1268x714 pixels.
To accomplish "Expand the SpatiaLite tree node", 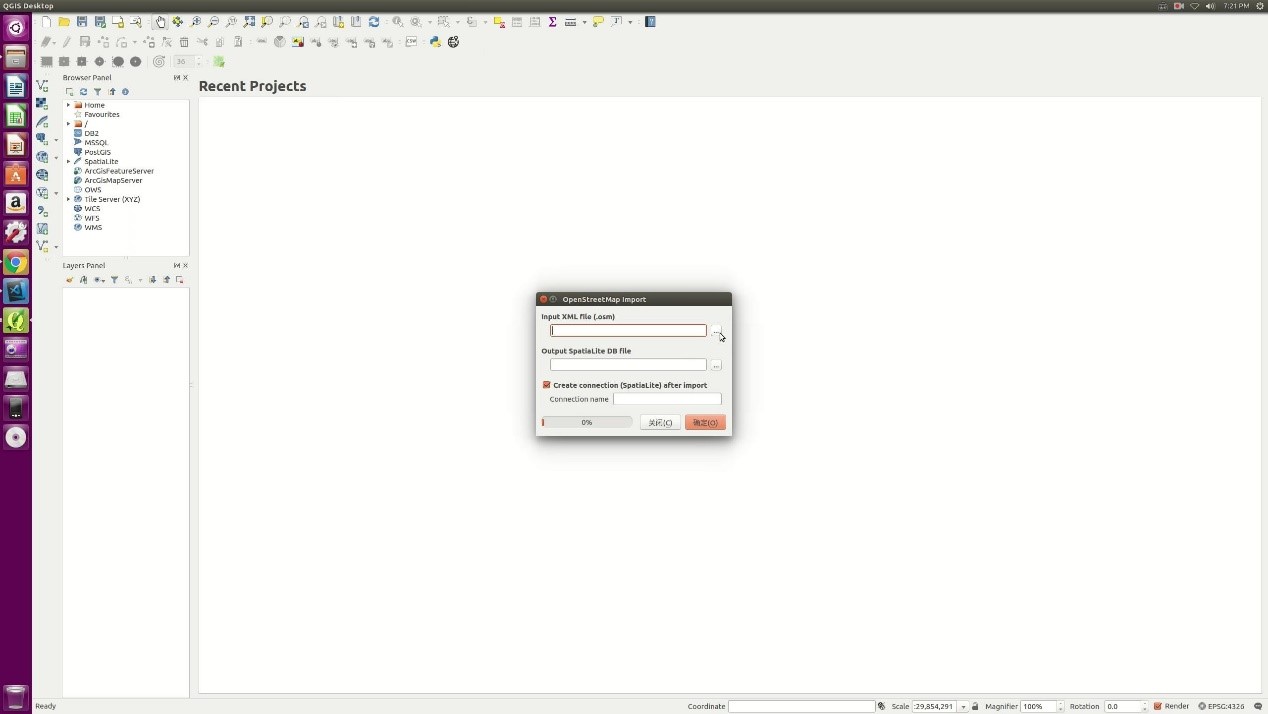I will coord(68,162).
